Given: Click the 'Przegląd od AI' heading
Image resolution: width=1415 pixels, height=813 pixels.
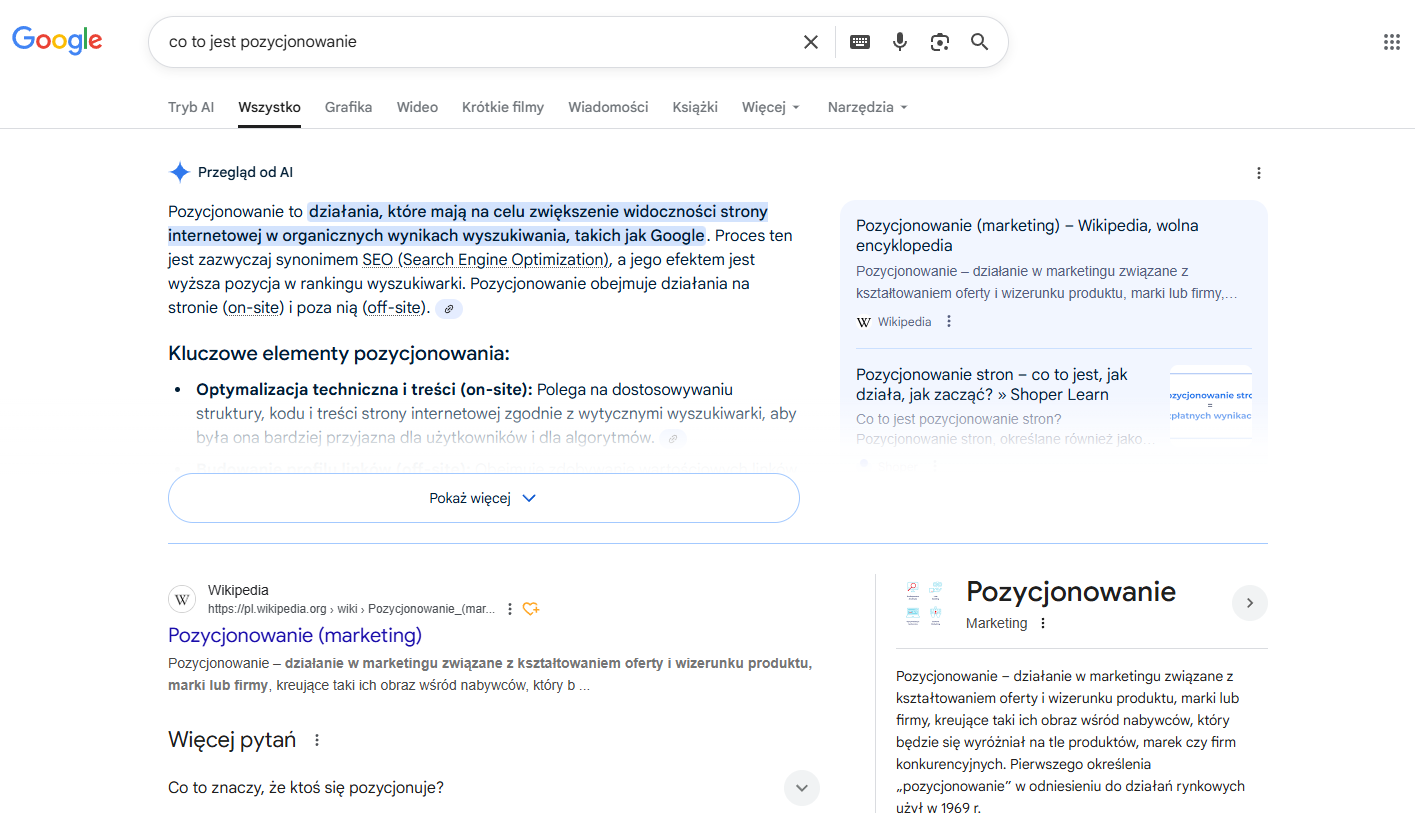Looking at the screenshot, I should [x=245, y=173].
